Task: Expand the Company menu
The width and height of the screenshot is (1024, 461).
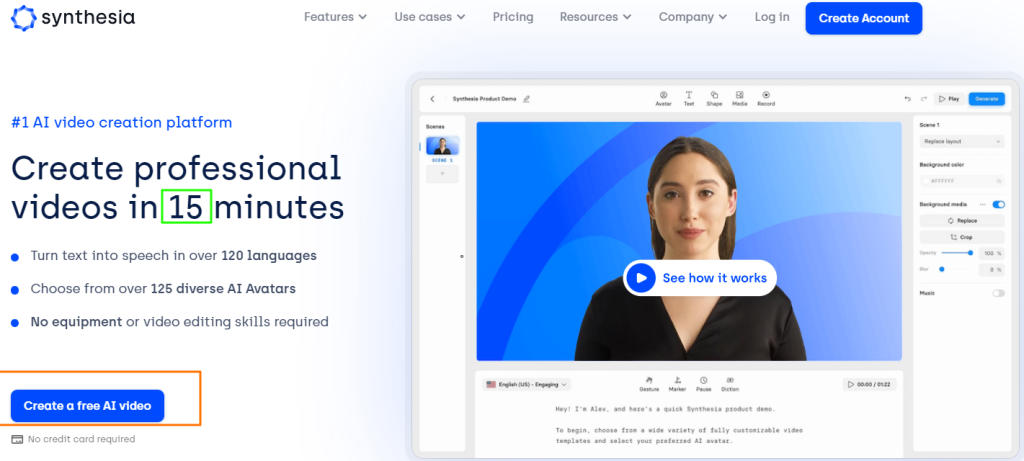Action: [x=693, y=17]
